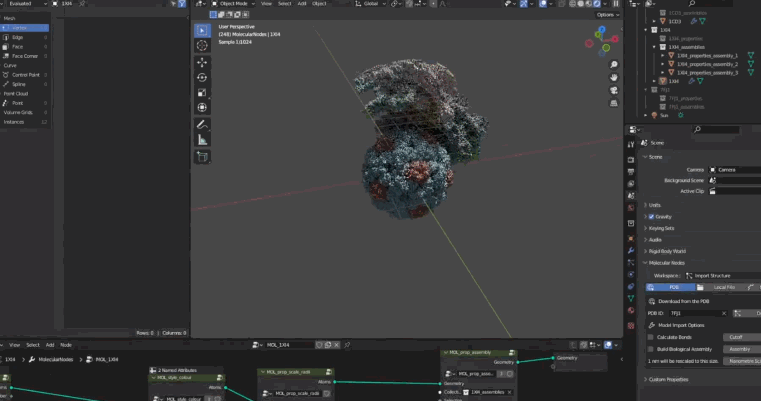The width and height of the screenshot is (761, 401).
Task: Open Physics properties tab icon
Action: (x=630, y=275)
